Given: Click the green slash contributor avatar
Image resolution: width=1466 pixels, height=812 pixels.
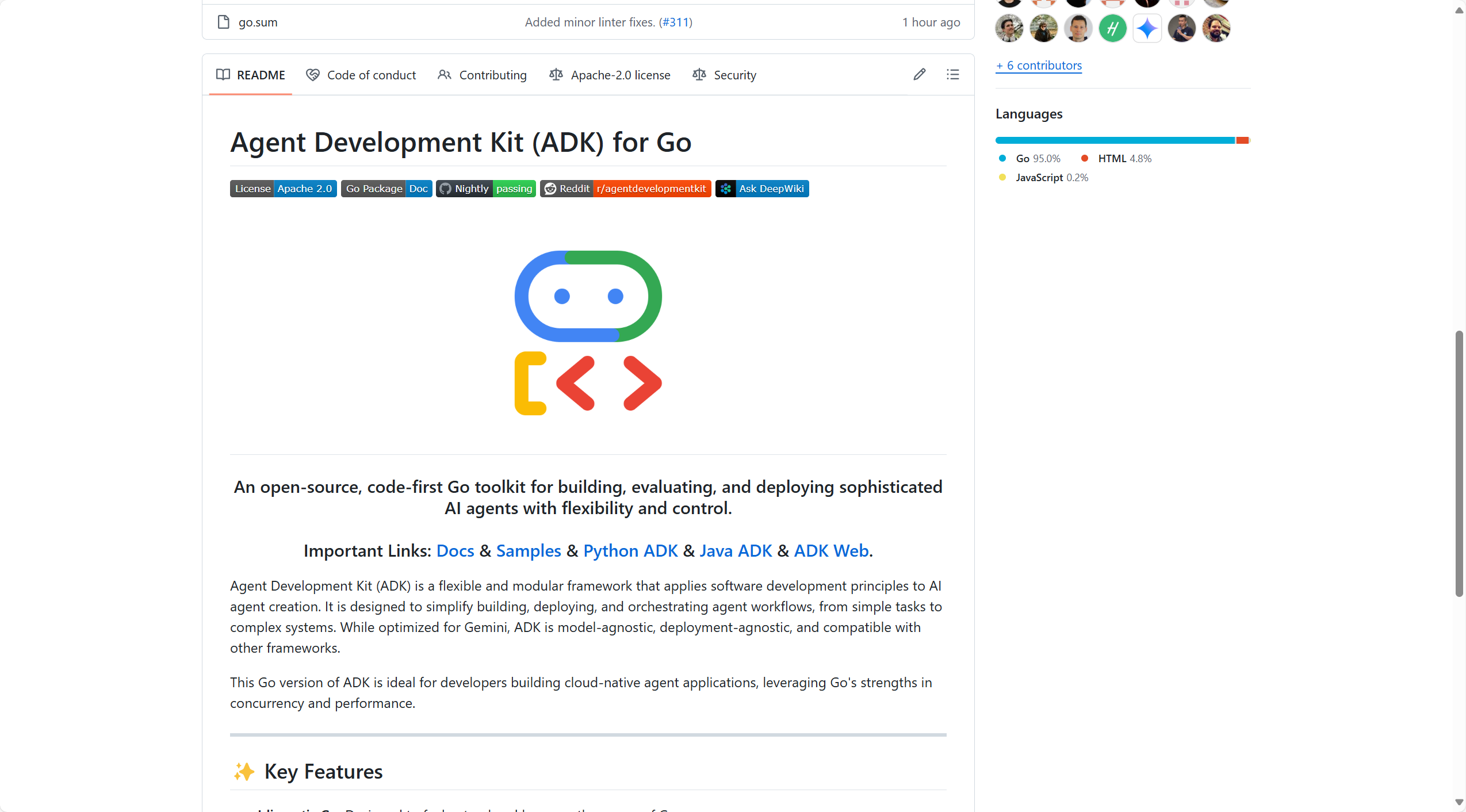Looking at the screenshot, I should (x=1112, y=28).
